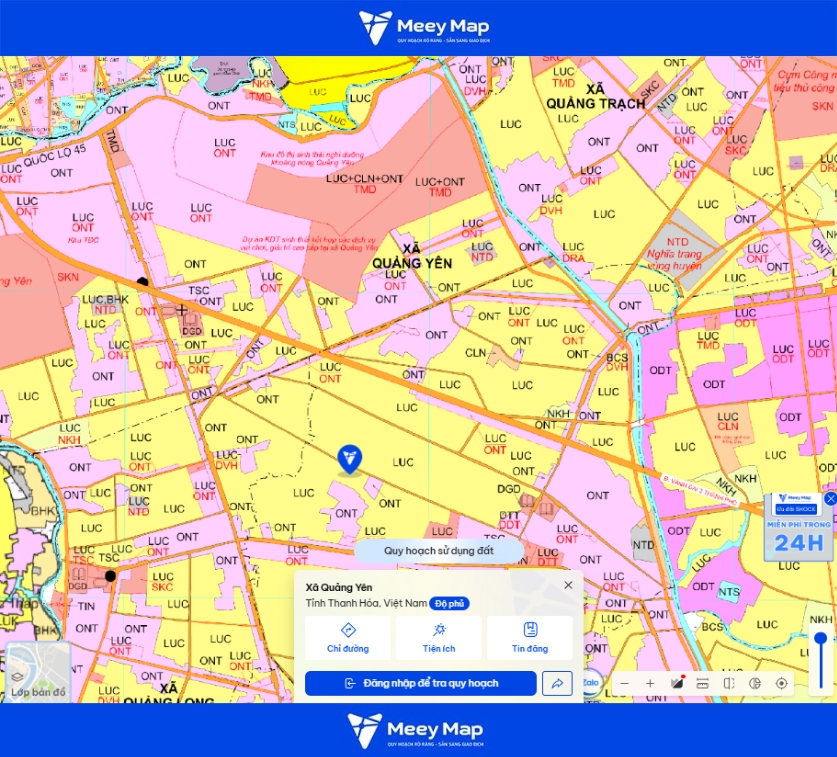Select Quy hoạch sử dụng đất pill
Viewport: 837px width, 757px height.
[x=439, y=551]
